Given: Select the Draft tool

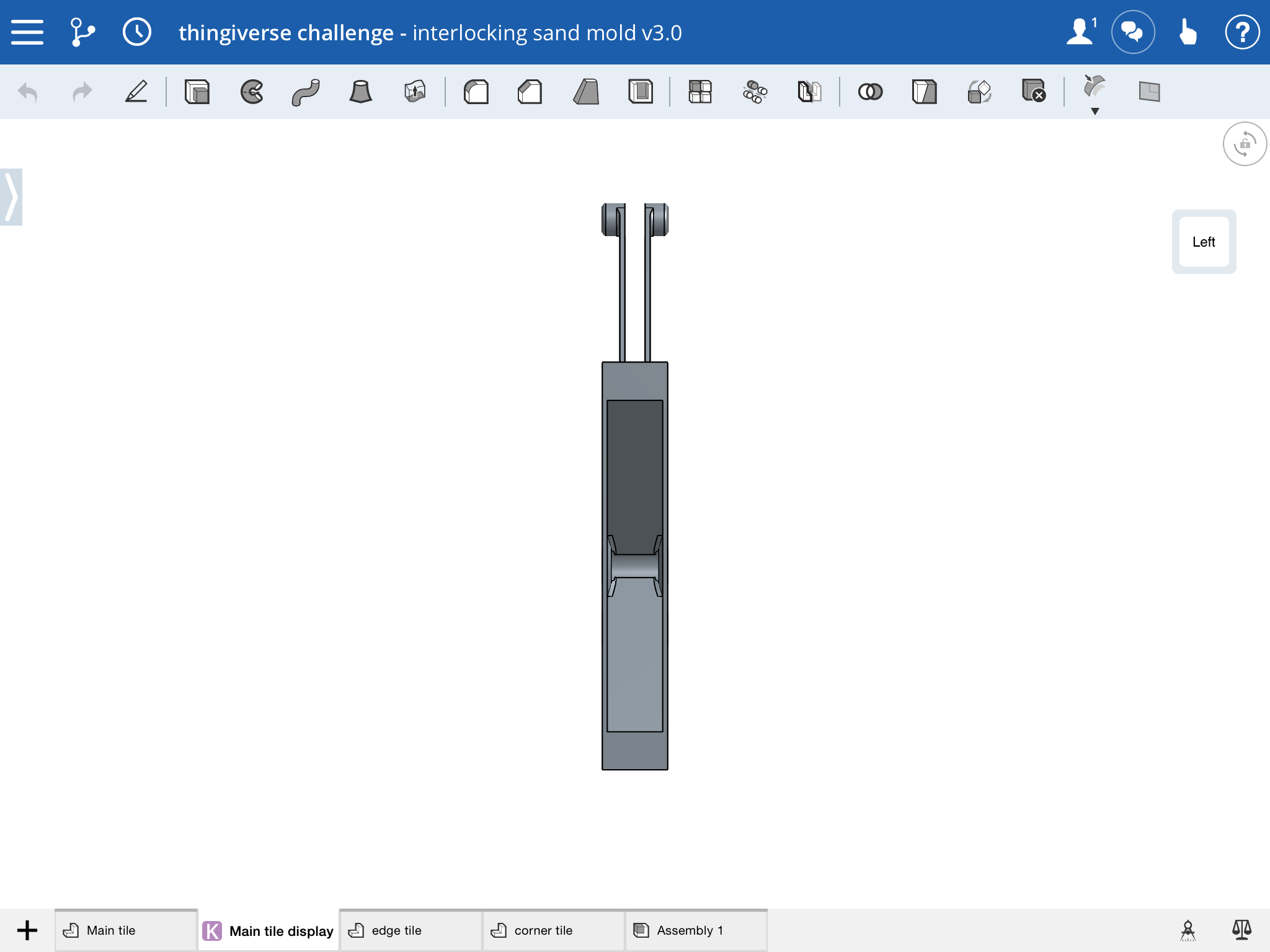Looking at the screenshot, I should [x=585, y=92].
